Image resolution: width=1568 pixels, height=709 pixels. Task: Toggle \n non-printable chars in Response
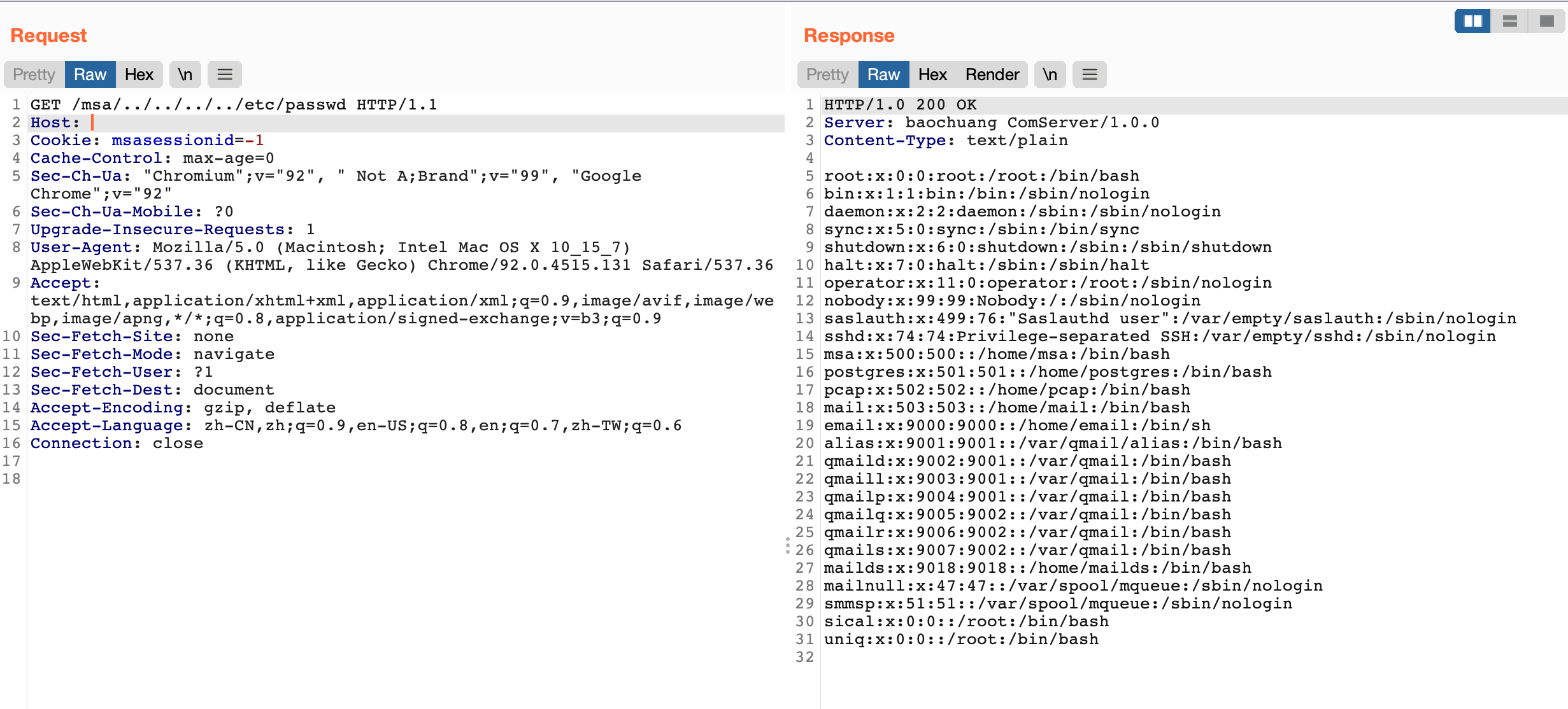1050,74
